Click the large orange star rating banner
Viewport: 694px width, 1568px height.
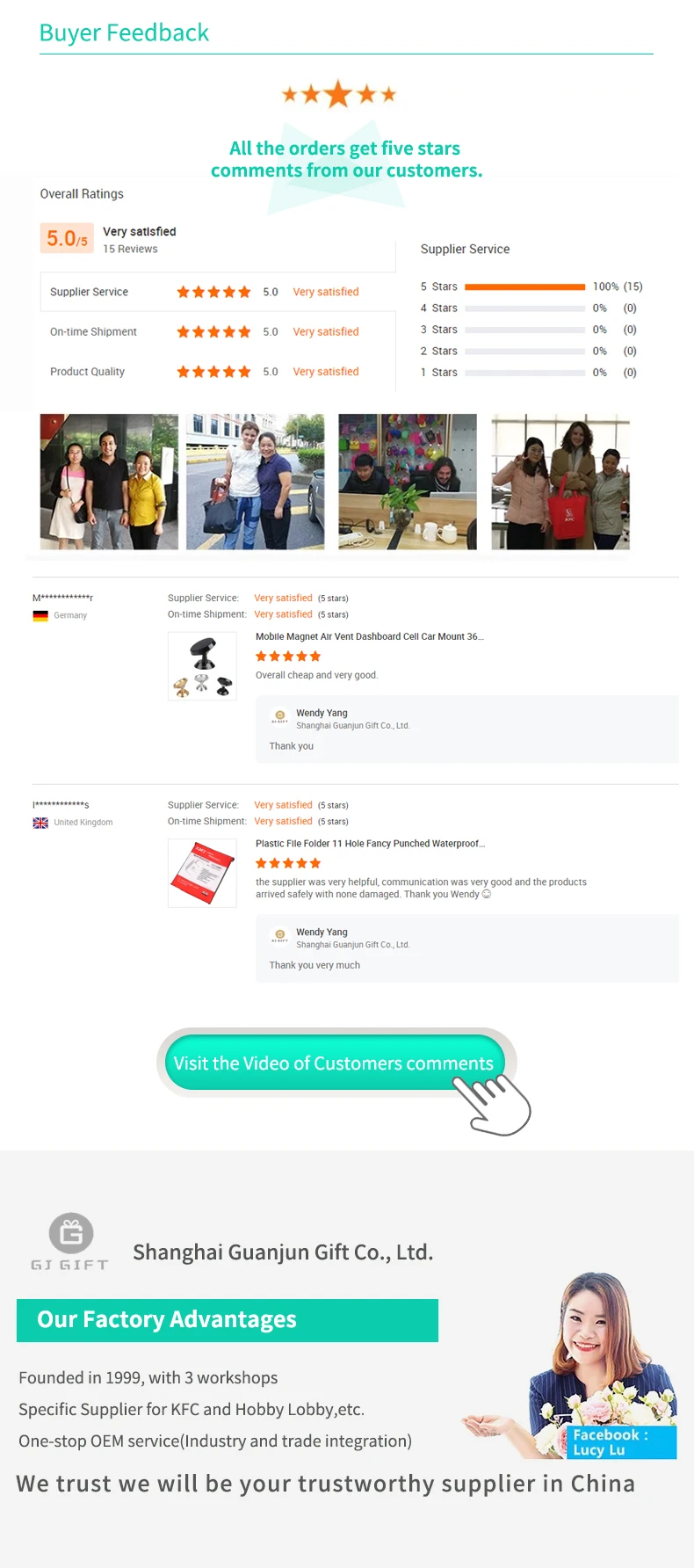tap(339, 94)
